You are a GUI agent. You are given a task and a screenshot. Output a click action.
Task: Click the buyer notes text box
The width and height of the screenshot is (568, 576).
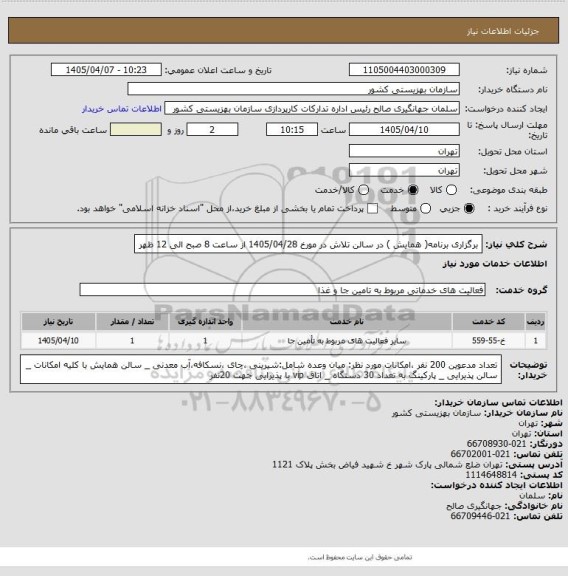(261, 370)
